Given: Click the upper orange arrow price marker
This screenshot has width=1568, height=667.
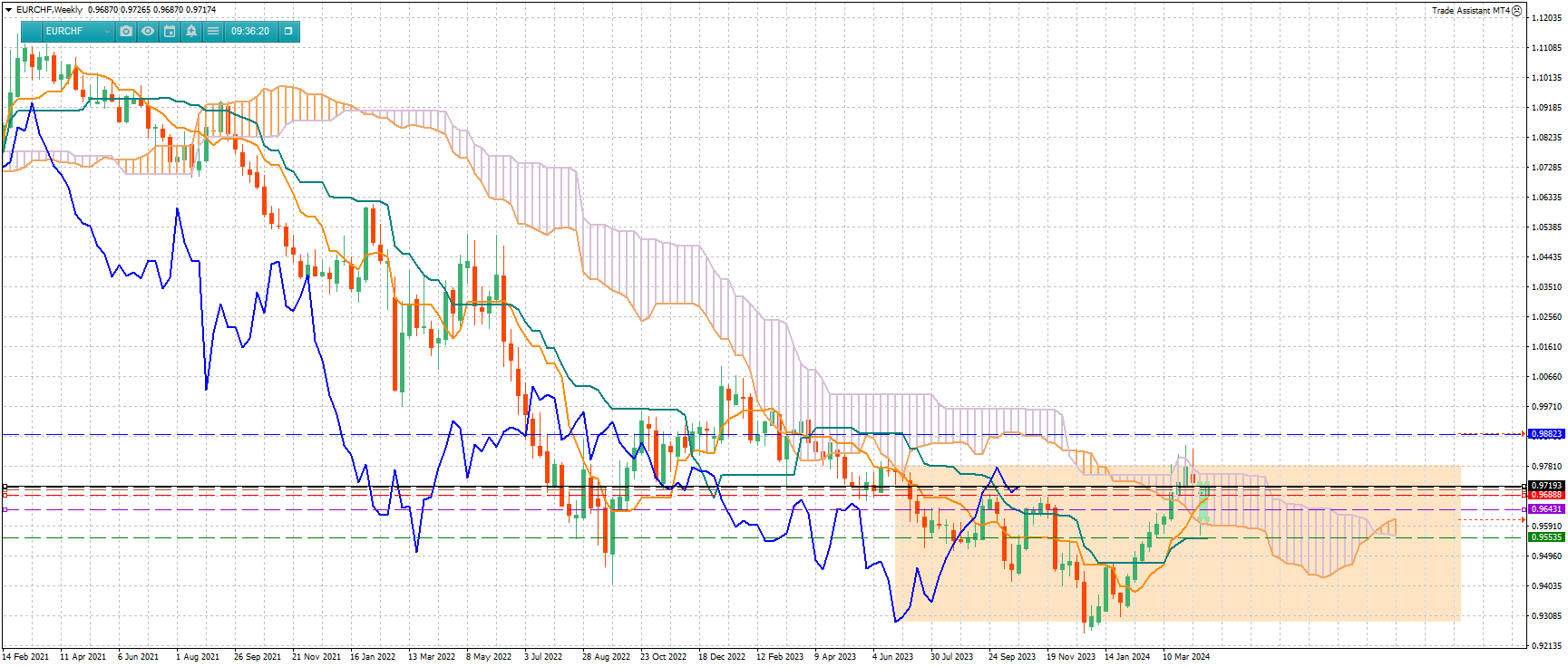Looking at the screenshot, I should (x=1523, y=434).
